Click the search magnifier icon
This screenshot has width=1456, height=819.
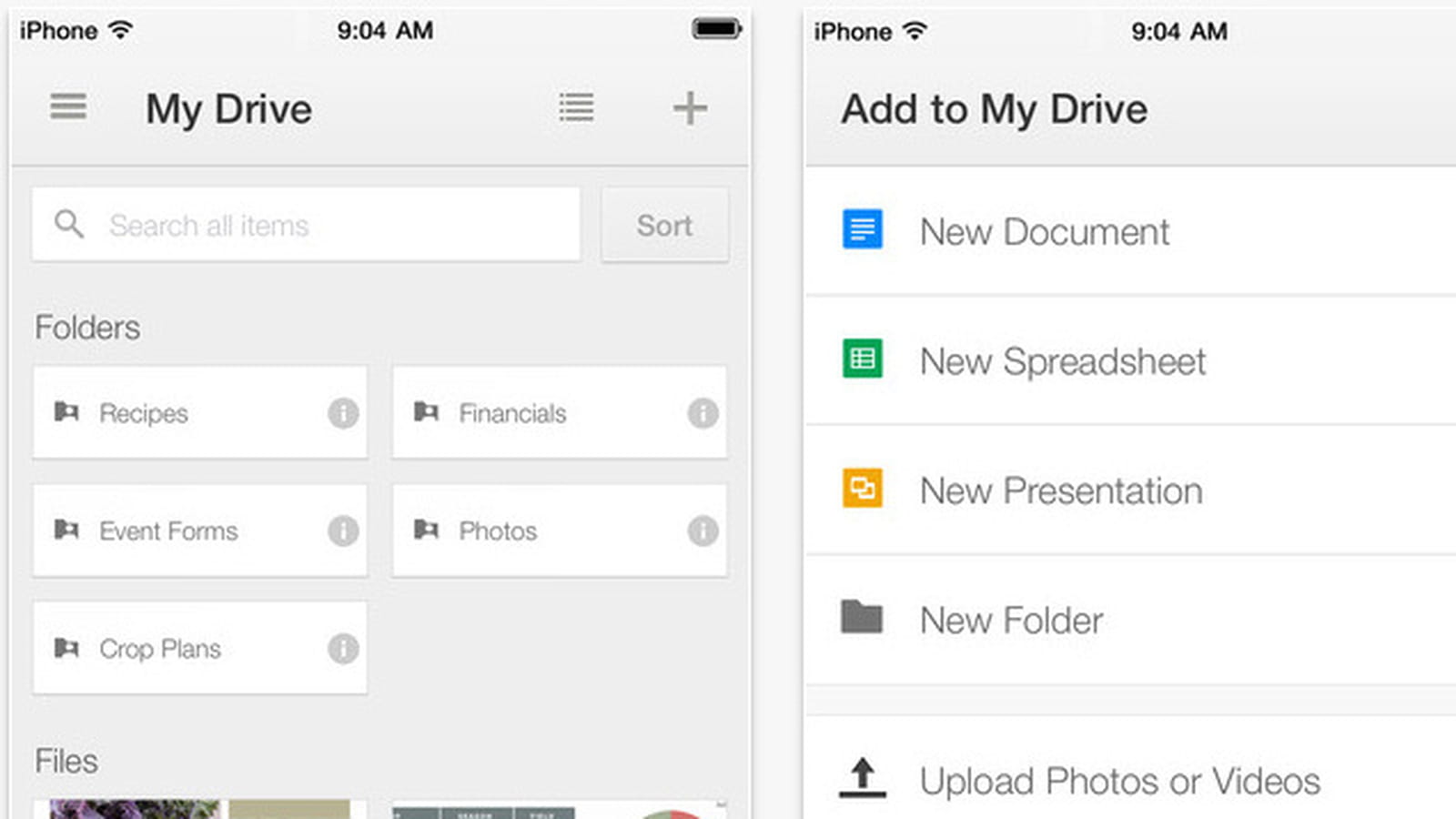point(69,224)
